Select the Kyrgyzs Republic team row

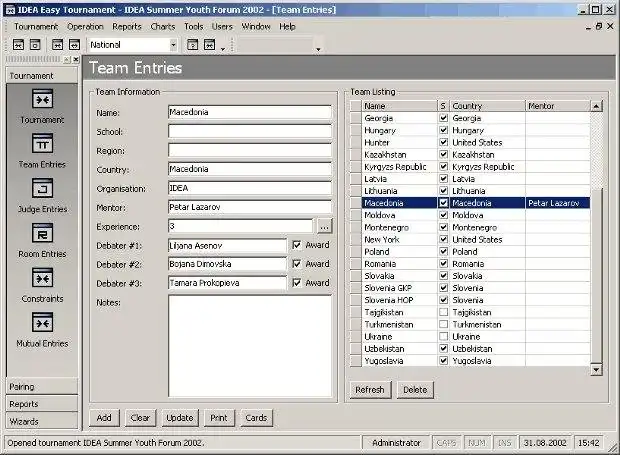click(471, 166)
